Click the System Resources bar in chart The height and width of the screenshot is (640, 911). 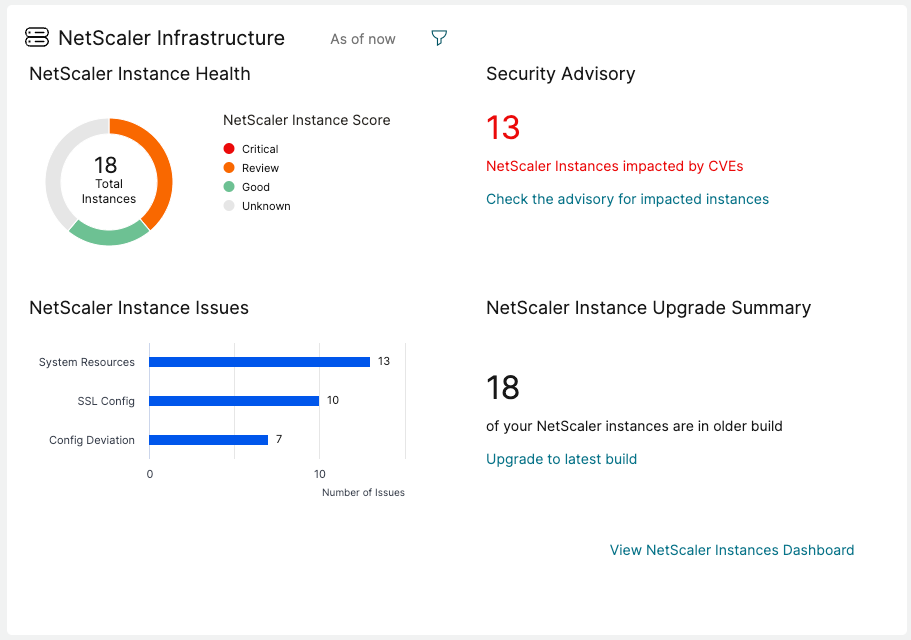point(259,362)
